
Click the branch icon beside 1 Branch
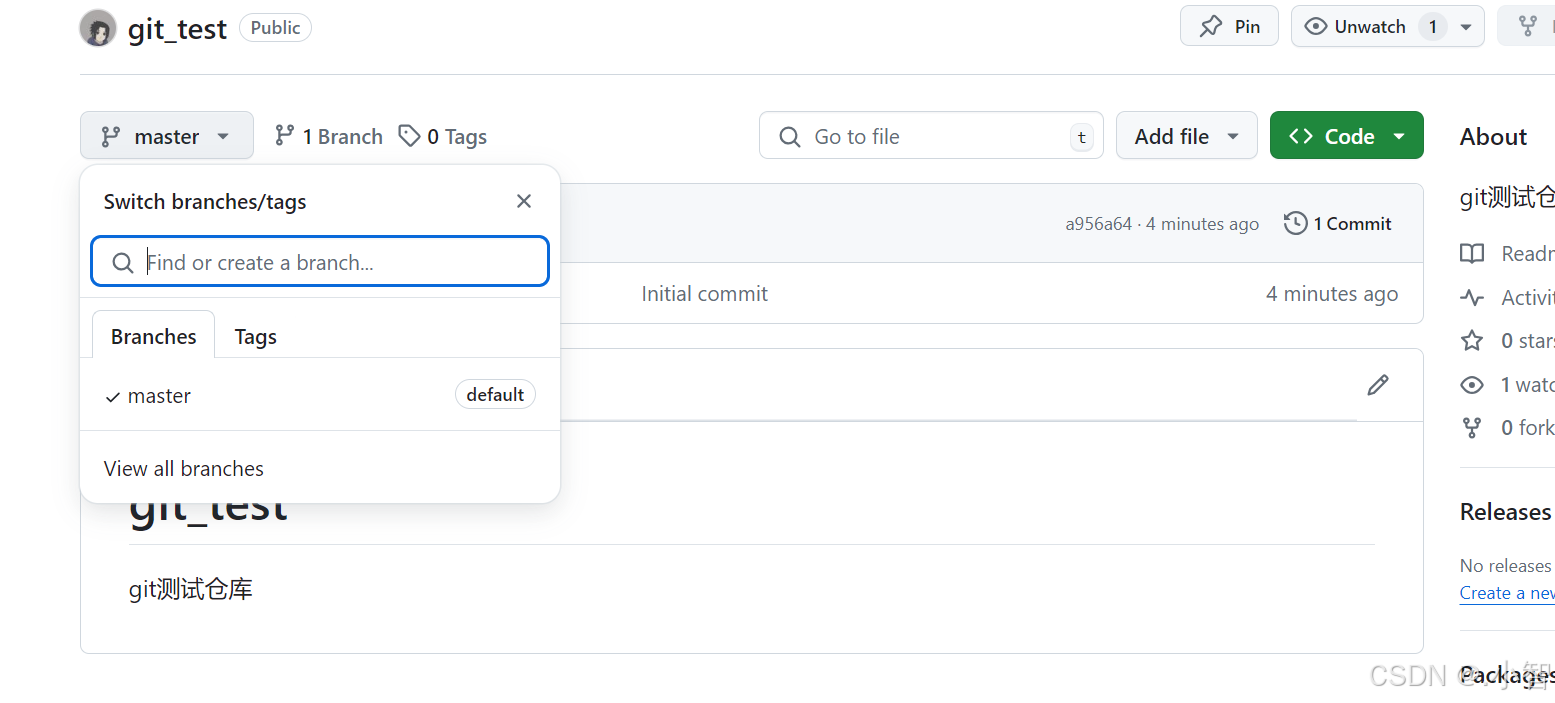tap(285, 135)
